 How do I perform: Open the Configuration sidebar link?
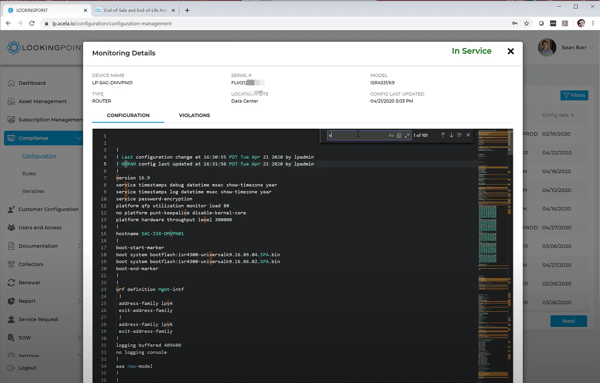tap(39, 156)
